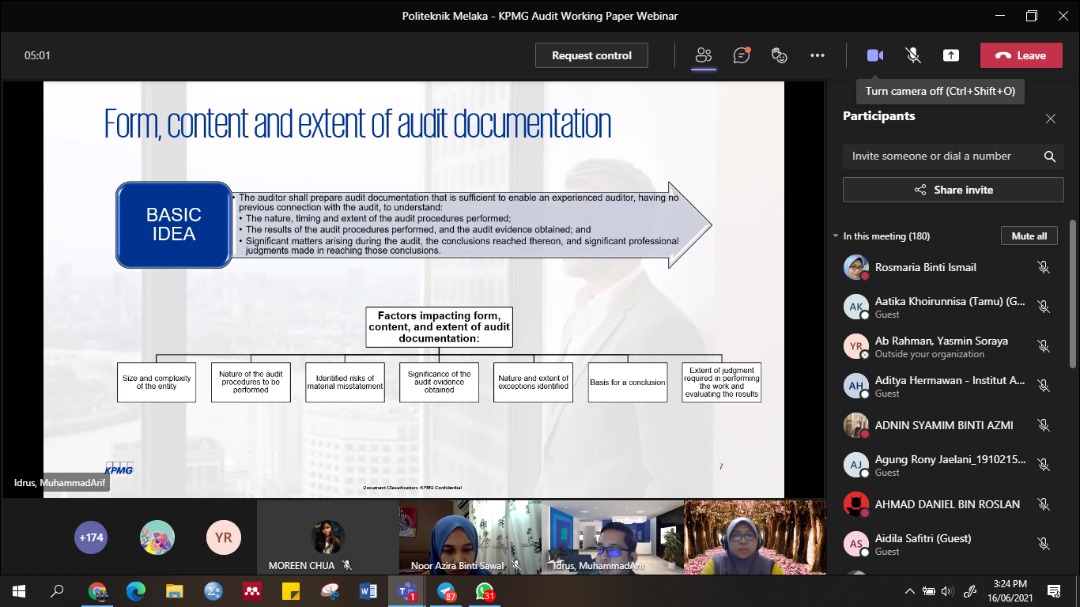Open Microsoft Edge from the taskbar
The height and width of the screenshot is (607, 1080).
(136, 591)
